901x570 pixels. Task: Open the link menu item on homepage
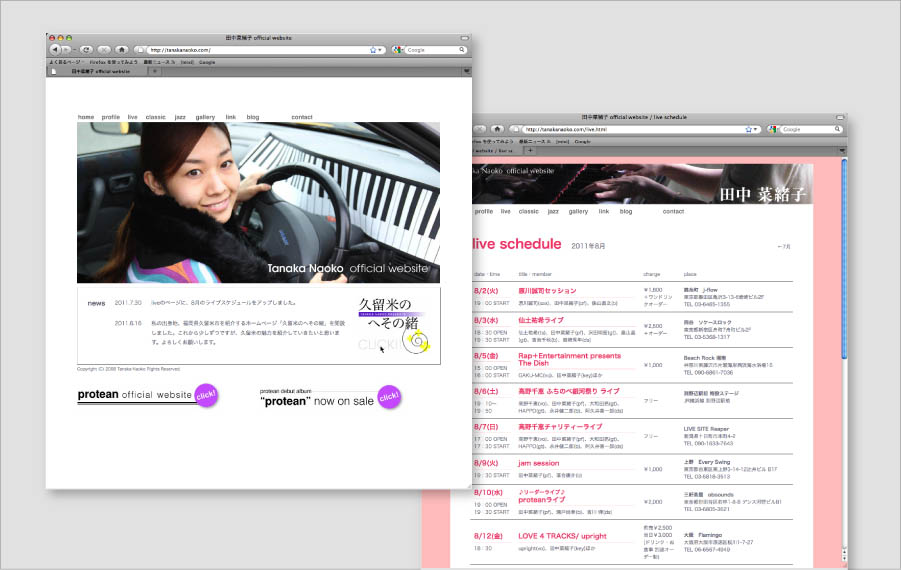coord(231,117)
